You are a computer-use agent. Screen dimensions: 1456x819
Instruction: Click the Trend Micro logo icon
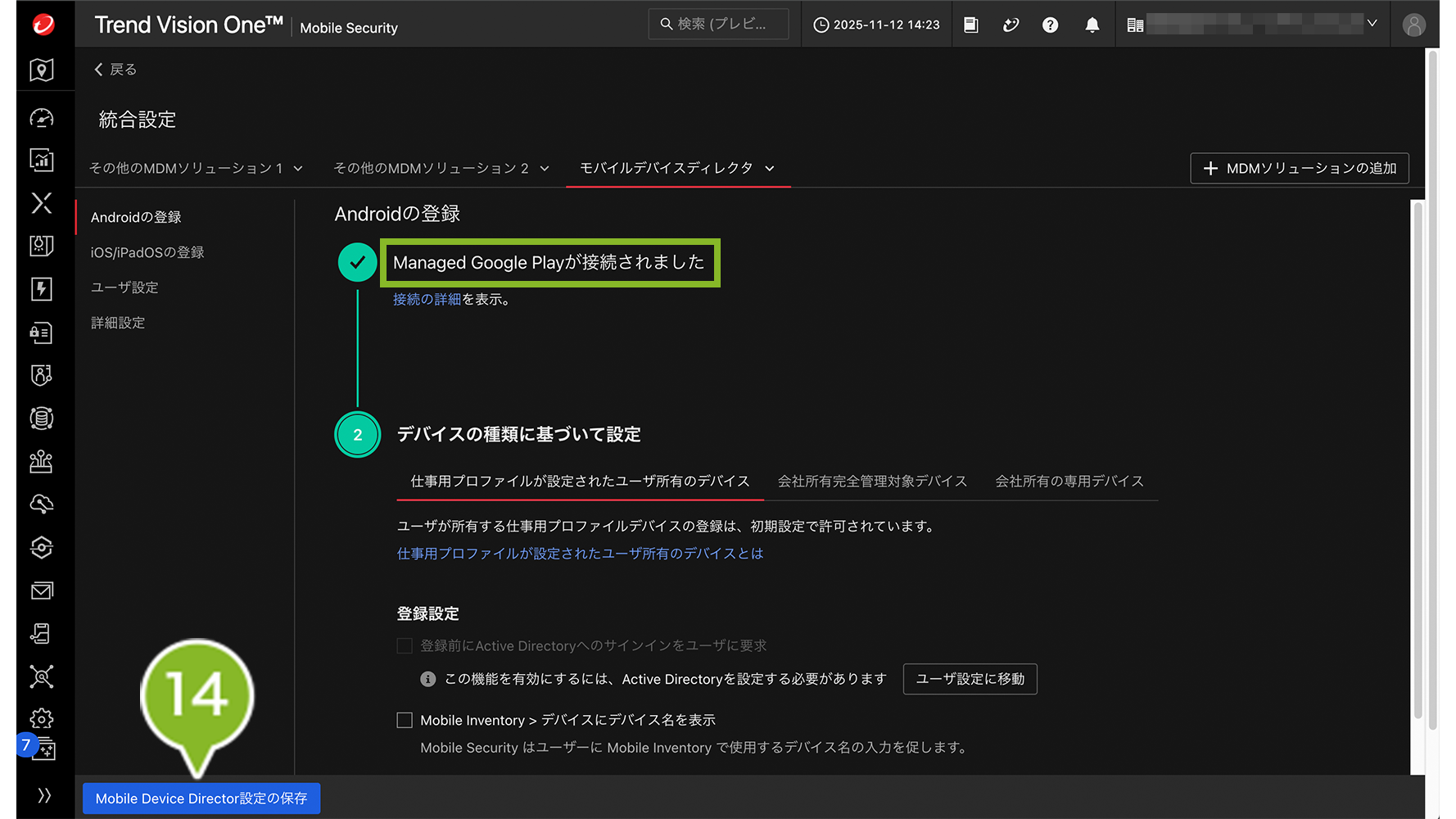(43, 25)
